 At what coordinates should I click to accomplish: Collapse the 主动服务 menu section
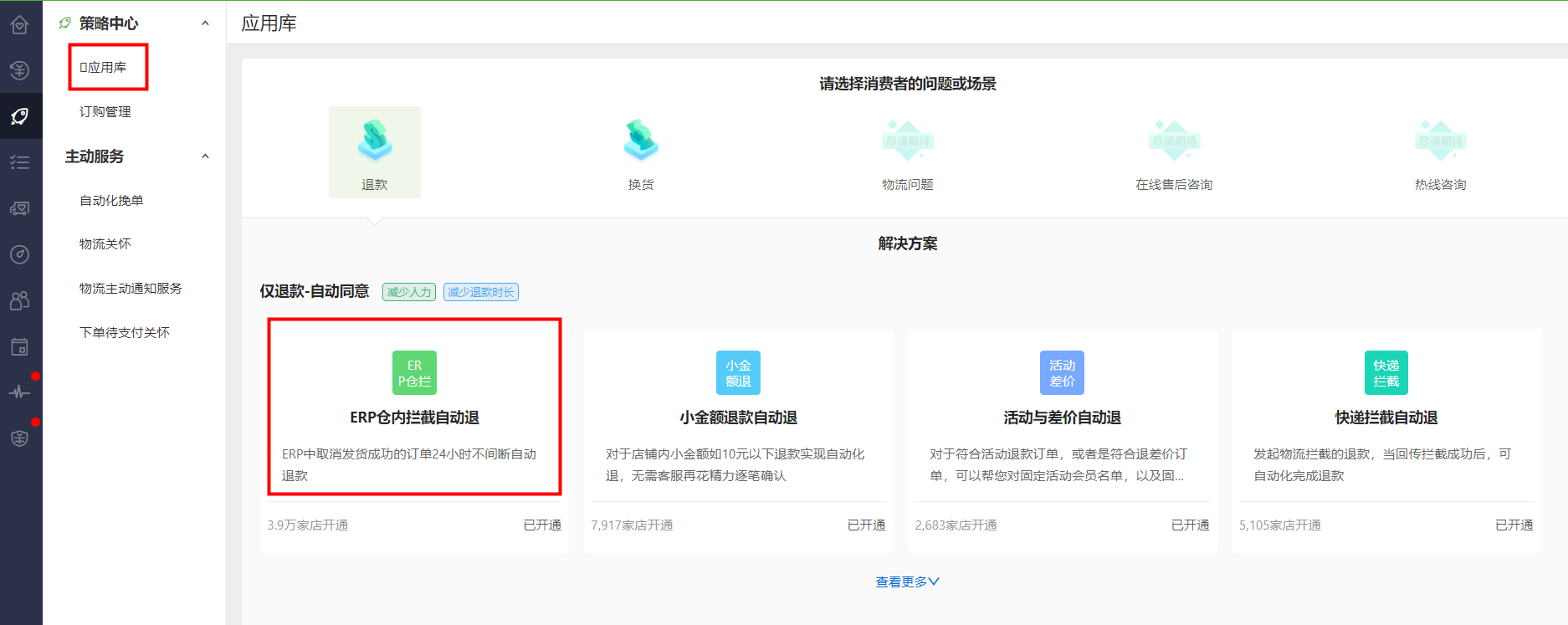[205, 156]
